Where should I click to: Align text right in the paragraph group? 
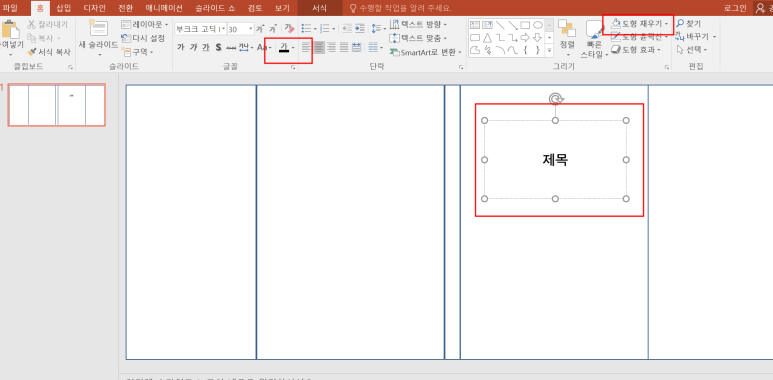tap(332, 47)
